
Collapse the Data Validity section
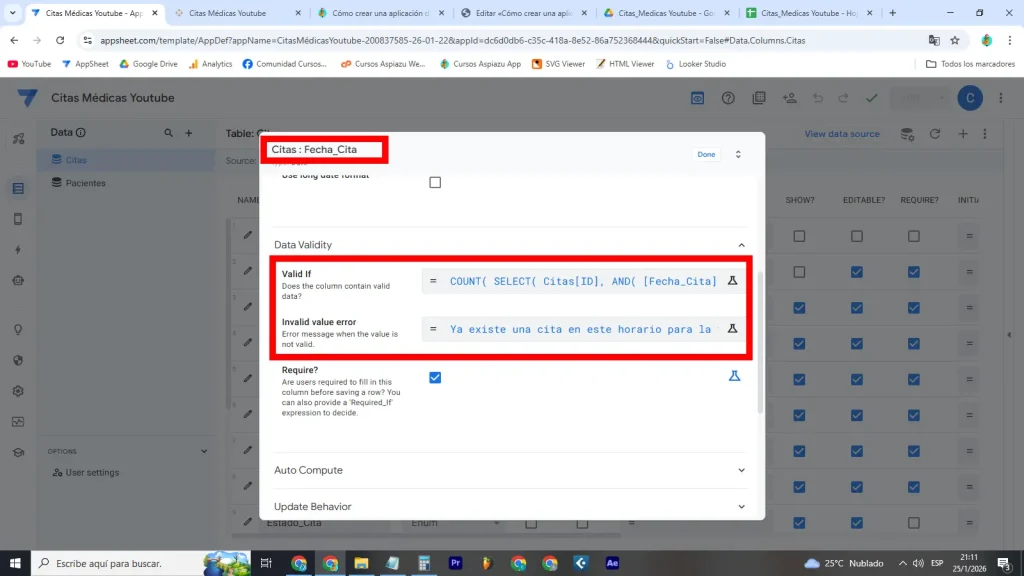(x=741, y=244)
